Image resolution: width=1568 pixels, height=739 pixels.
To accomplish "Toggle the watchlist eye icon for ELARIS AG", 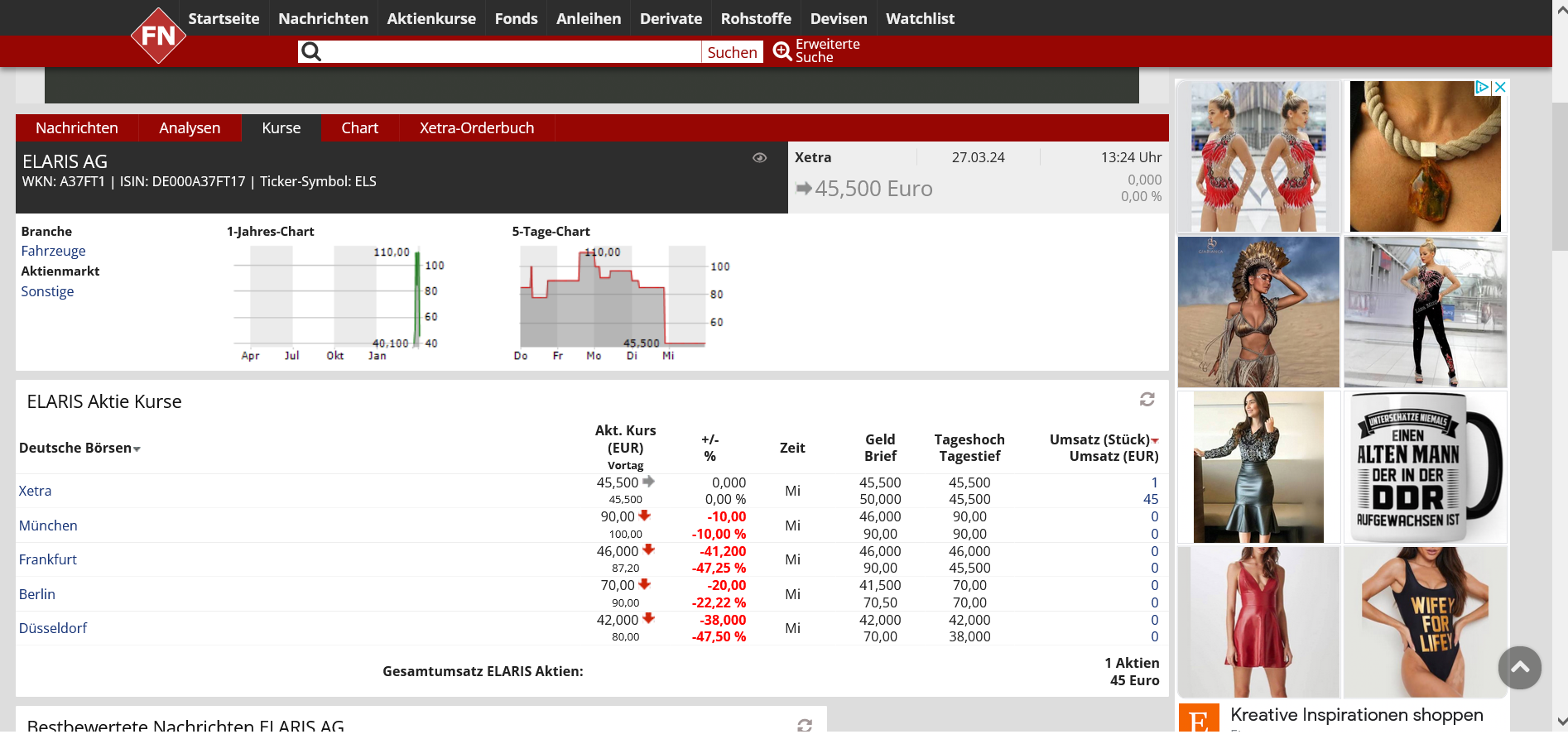I will pyautogui.click(x=759, y=158).
